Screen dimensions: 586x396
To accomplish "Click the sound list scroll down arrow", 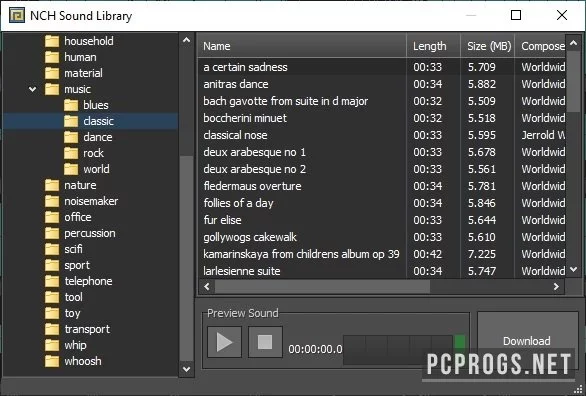I will pyautogui.click(x=573, y=270).
